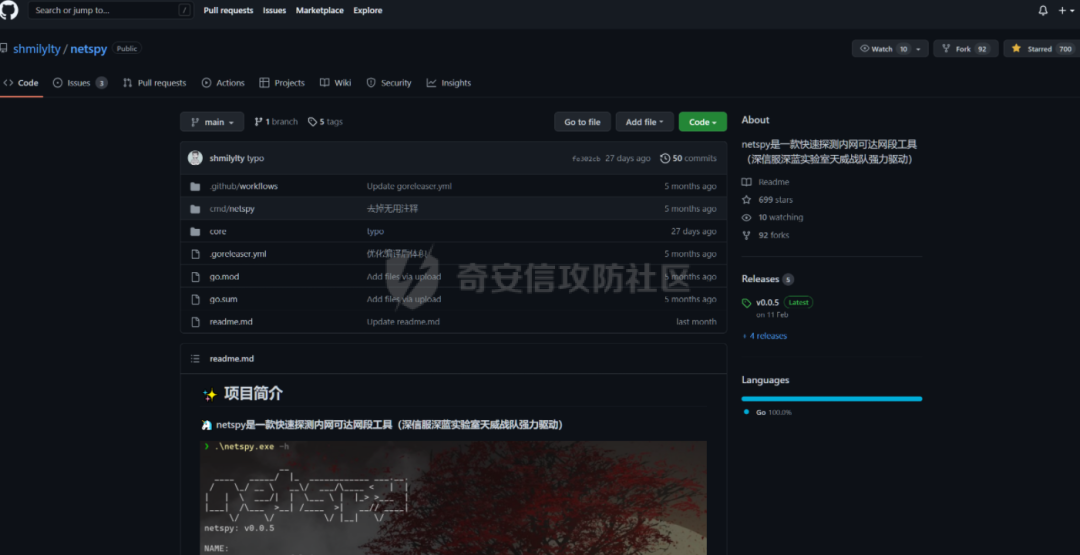Show the + 4 releases link

tap(765, 336)
